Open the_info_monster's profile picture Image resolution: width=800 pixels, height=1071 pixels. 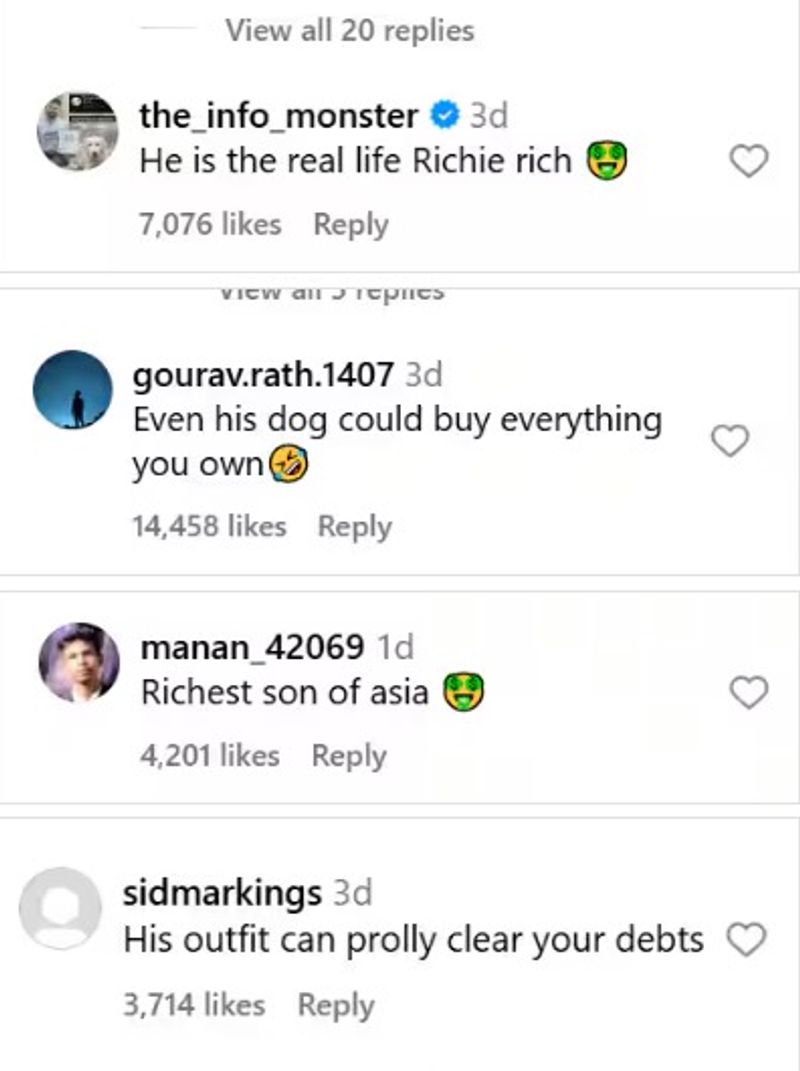point(78,130)
